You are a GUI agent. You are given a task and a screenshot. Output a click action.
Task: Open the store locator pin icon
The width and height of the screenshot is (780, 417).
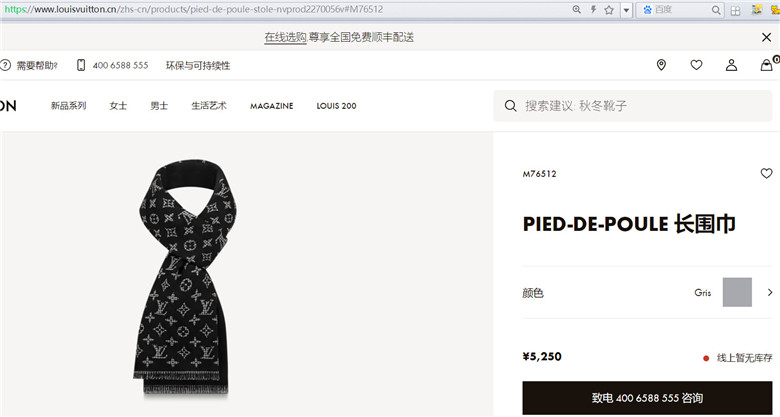(x=661, y=65)
